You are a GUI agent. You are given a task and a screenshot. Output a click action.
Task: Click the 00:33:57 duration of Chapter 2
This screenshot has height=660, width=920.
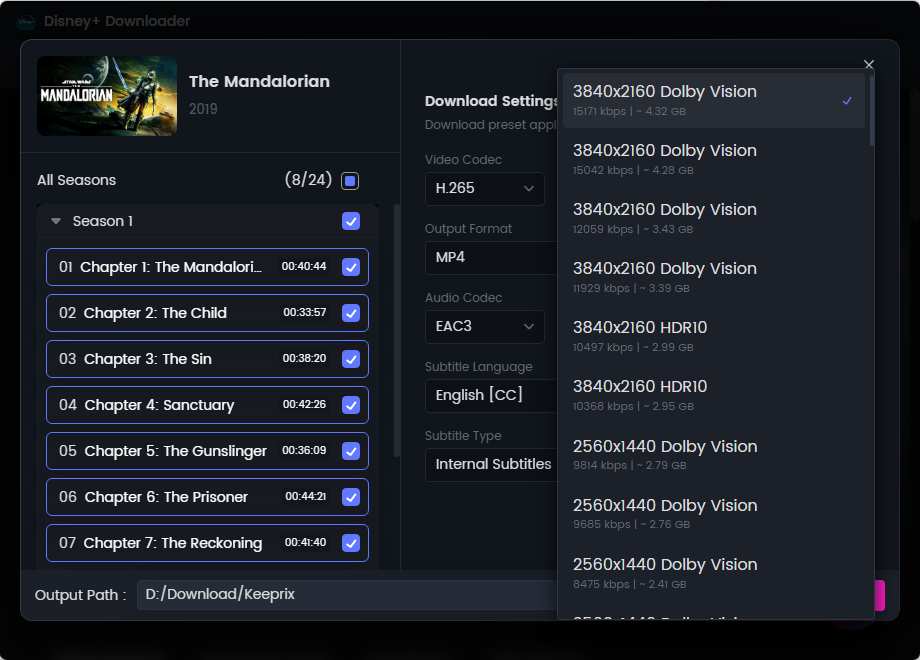tap(305, 313)
